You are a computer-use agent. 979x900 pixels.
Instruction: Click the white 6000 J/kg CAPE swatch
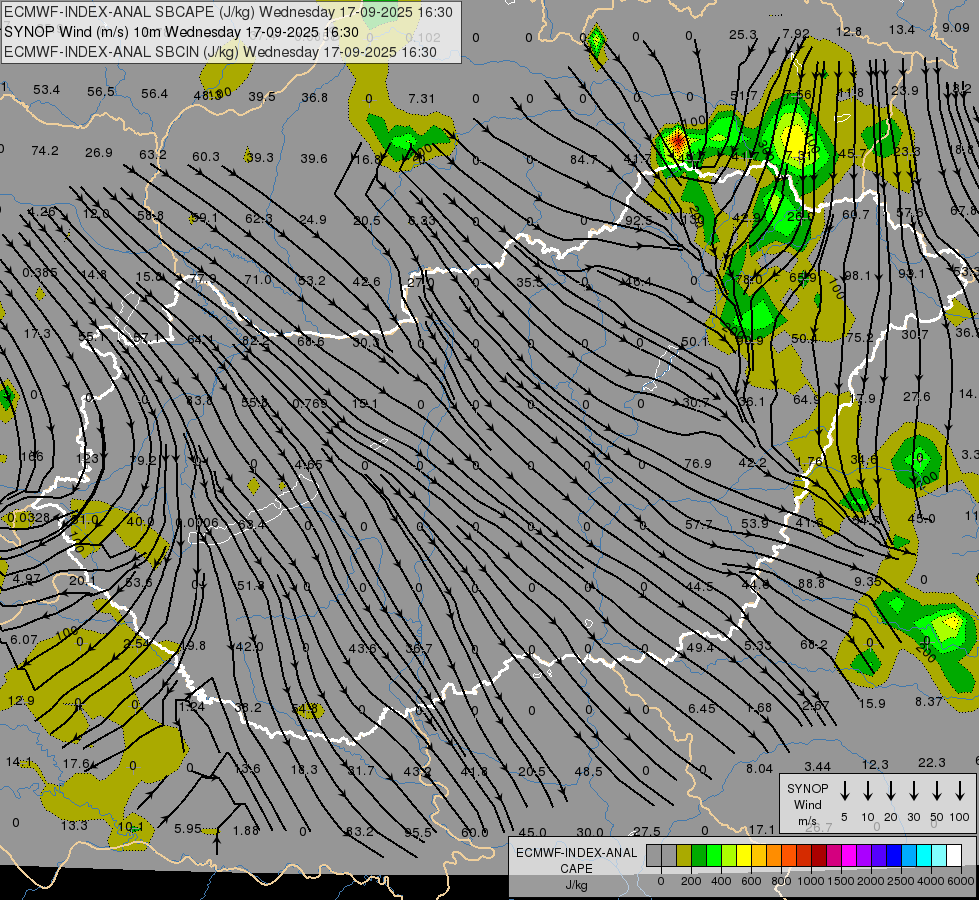[x=954, y=855]
